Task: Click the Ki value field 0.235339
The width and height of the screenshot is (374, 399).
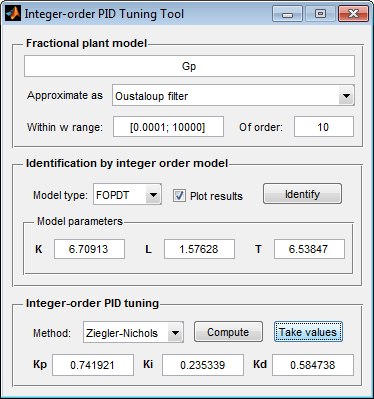Action: click(203, 365)
